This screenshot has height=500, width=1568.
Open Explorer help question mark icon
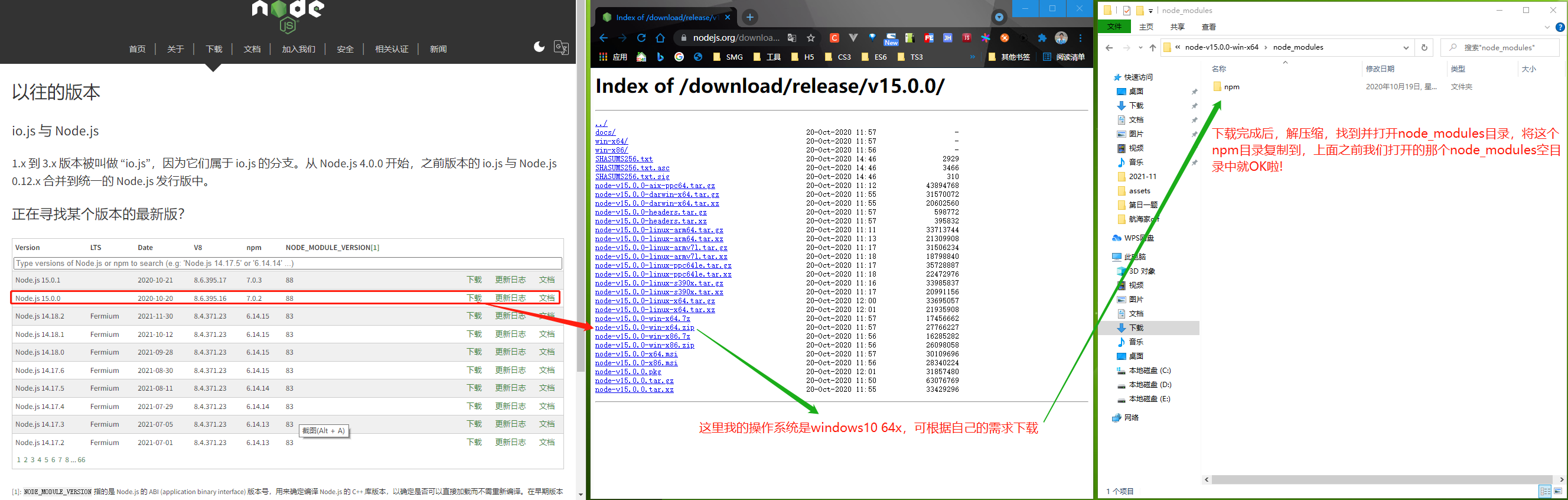[1560, 27]
